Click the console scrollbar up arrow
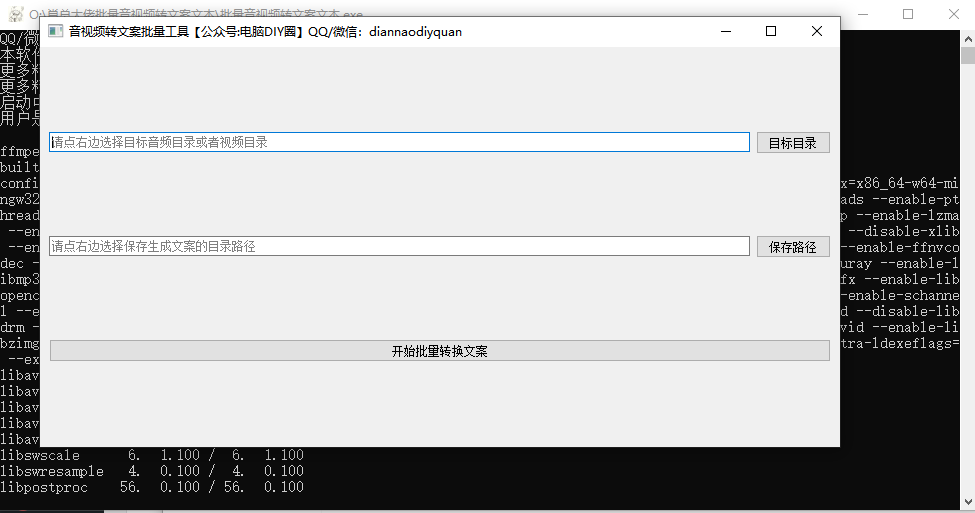This screenshot has width=975, height=513. point(968,39)
